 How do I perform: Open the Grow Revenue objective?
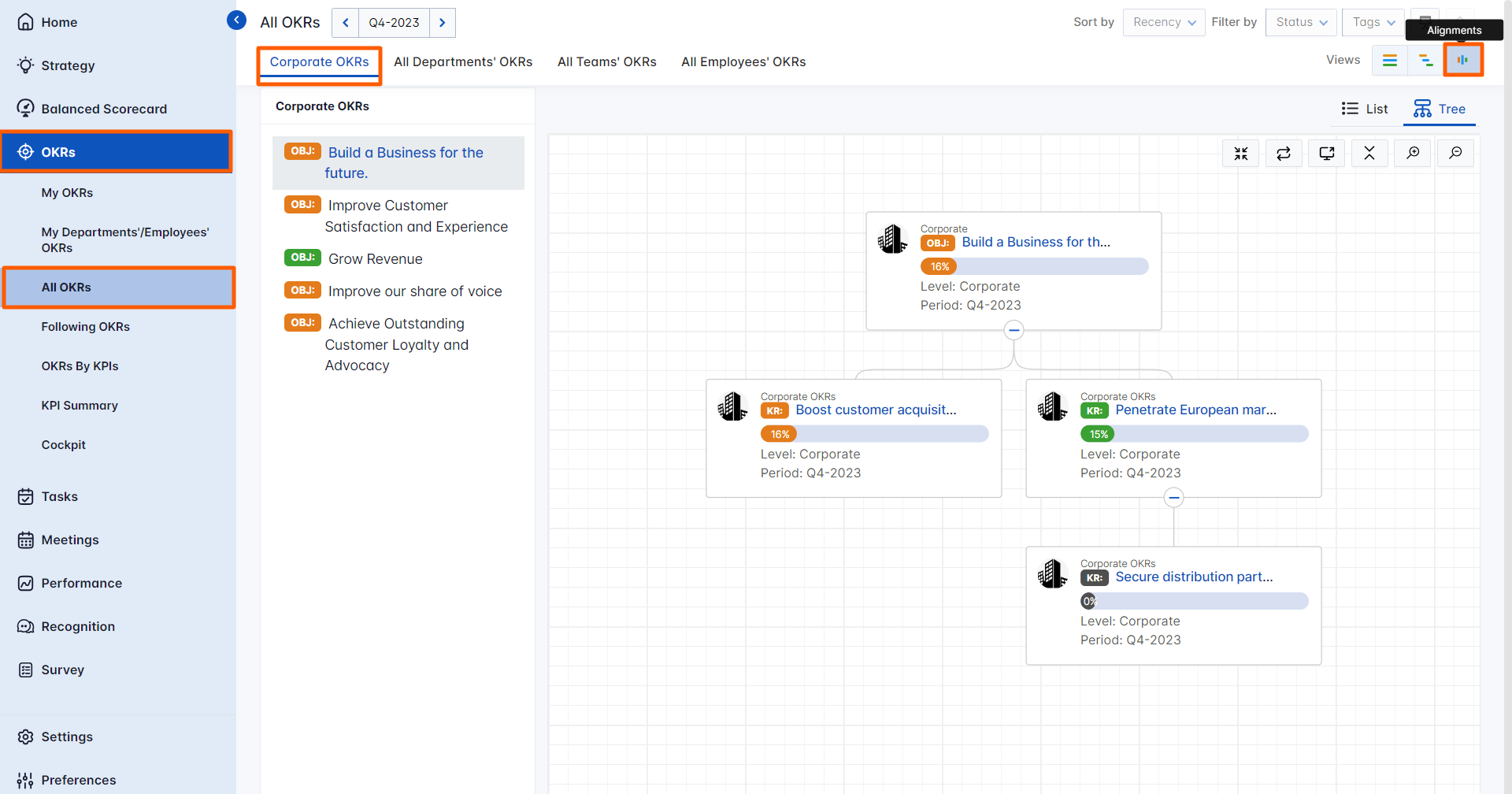pyautogui.click(x=375, y=259)
